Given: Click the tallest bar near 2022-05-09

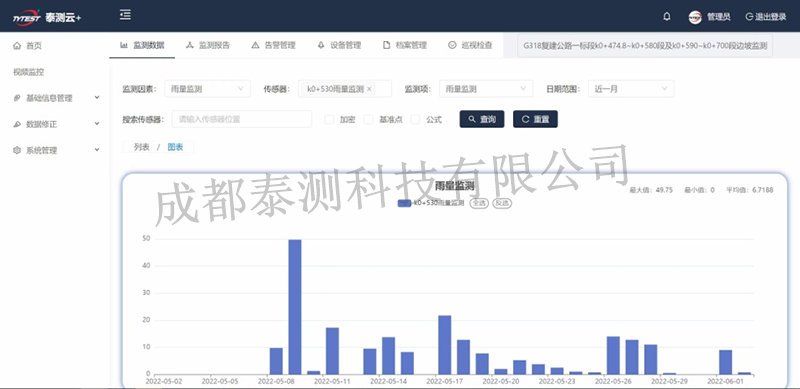Looking at the screenshot, I should tap(295, 307).
